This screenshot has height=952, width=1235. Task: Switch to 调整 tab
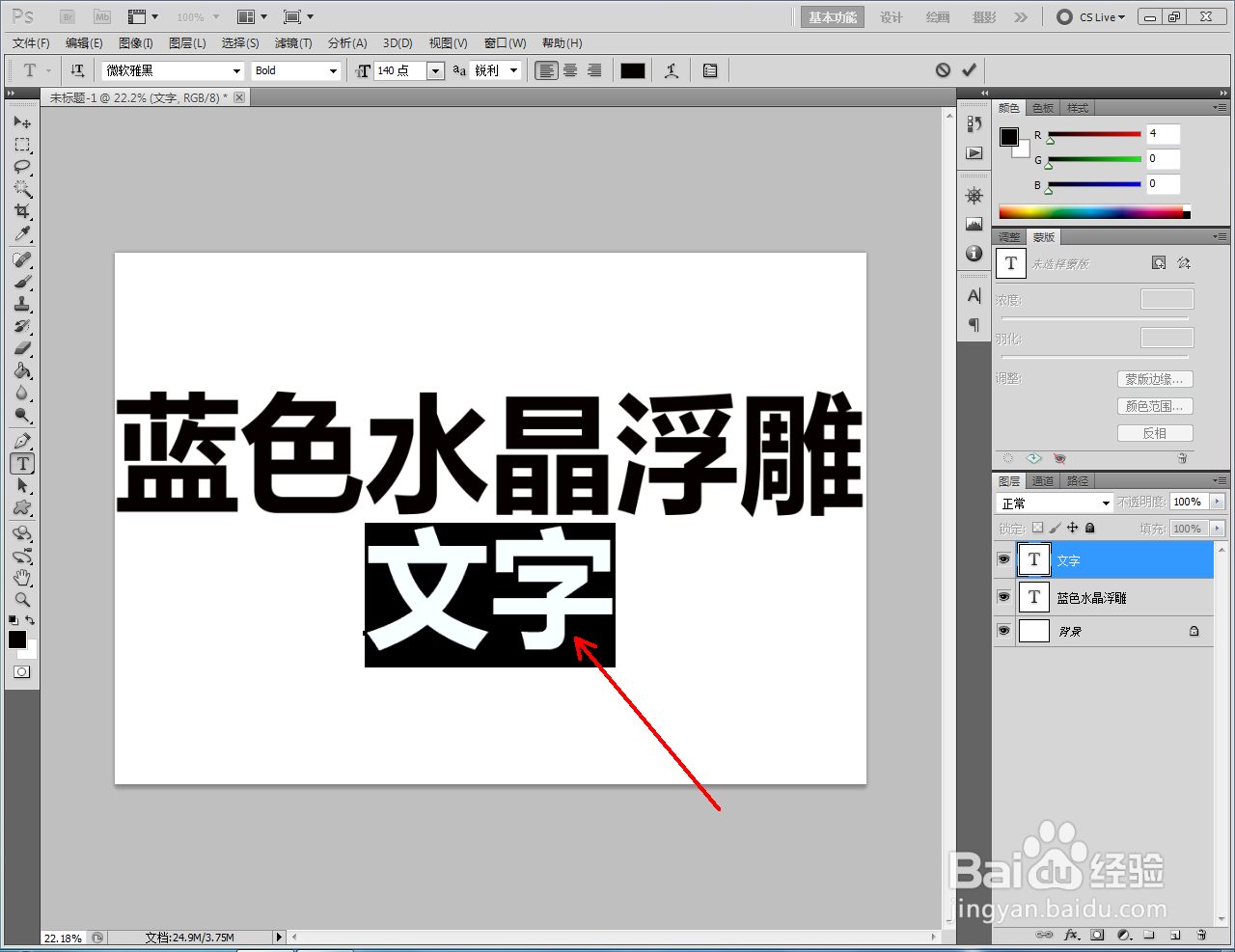pyautogui.click(x=1009, y=237)
